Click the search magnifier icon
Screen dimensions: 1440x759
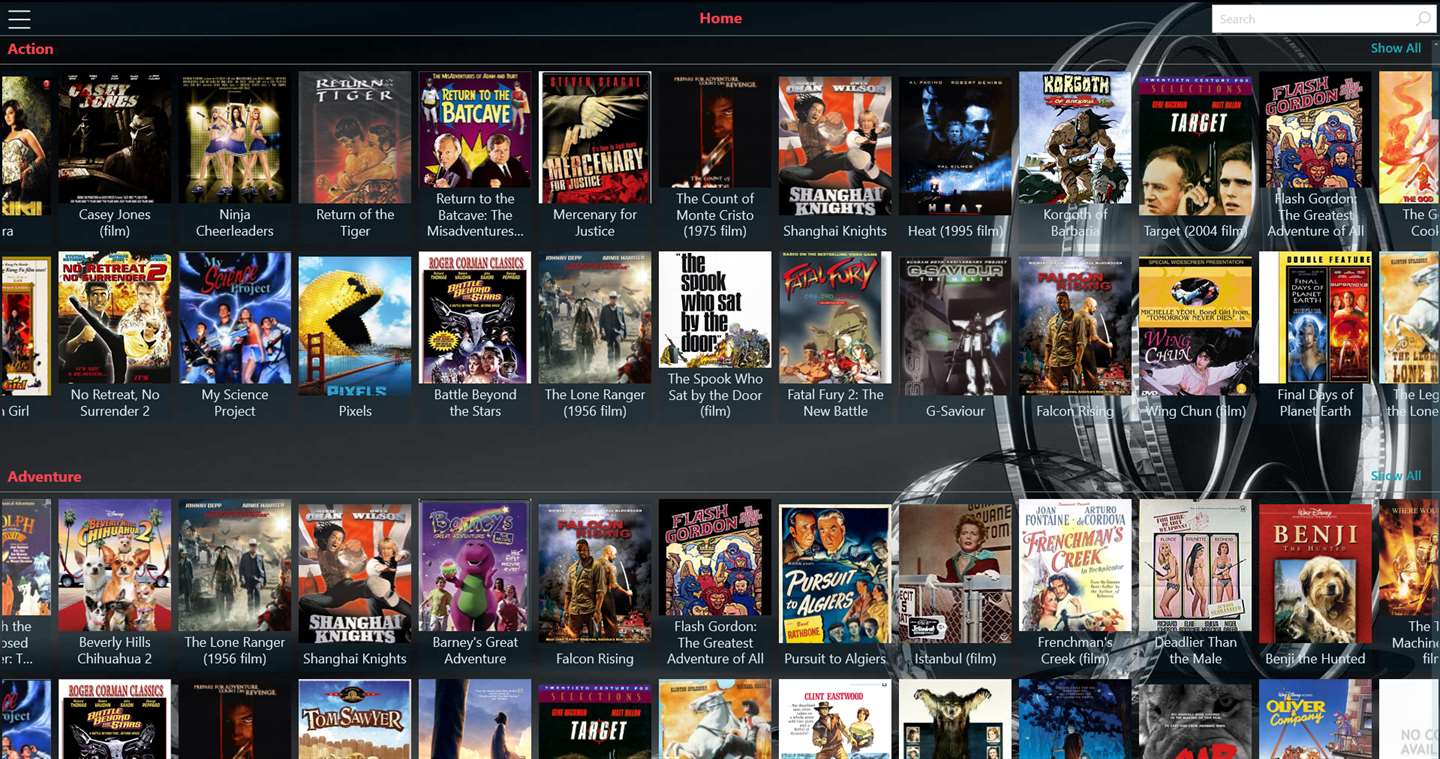tap(1422, 19)
